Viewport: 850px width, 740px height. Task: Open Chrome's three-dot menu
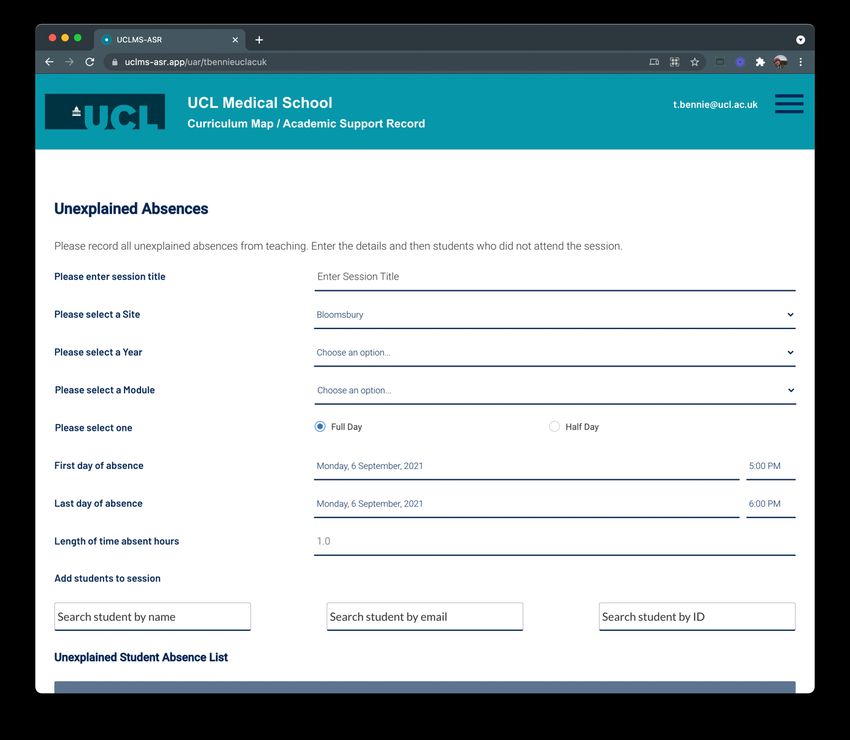point(801,62)
